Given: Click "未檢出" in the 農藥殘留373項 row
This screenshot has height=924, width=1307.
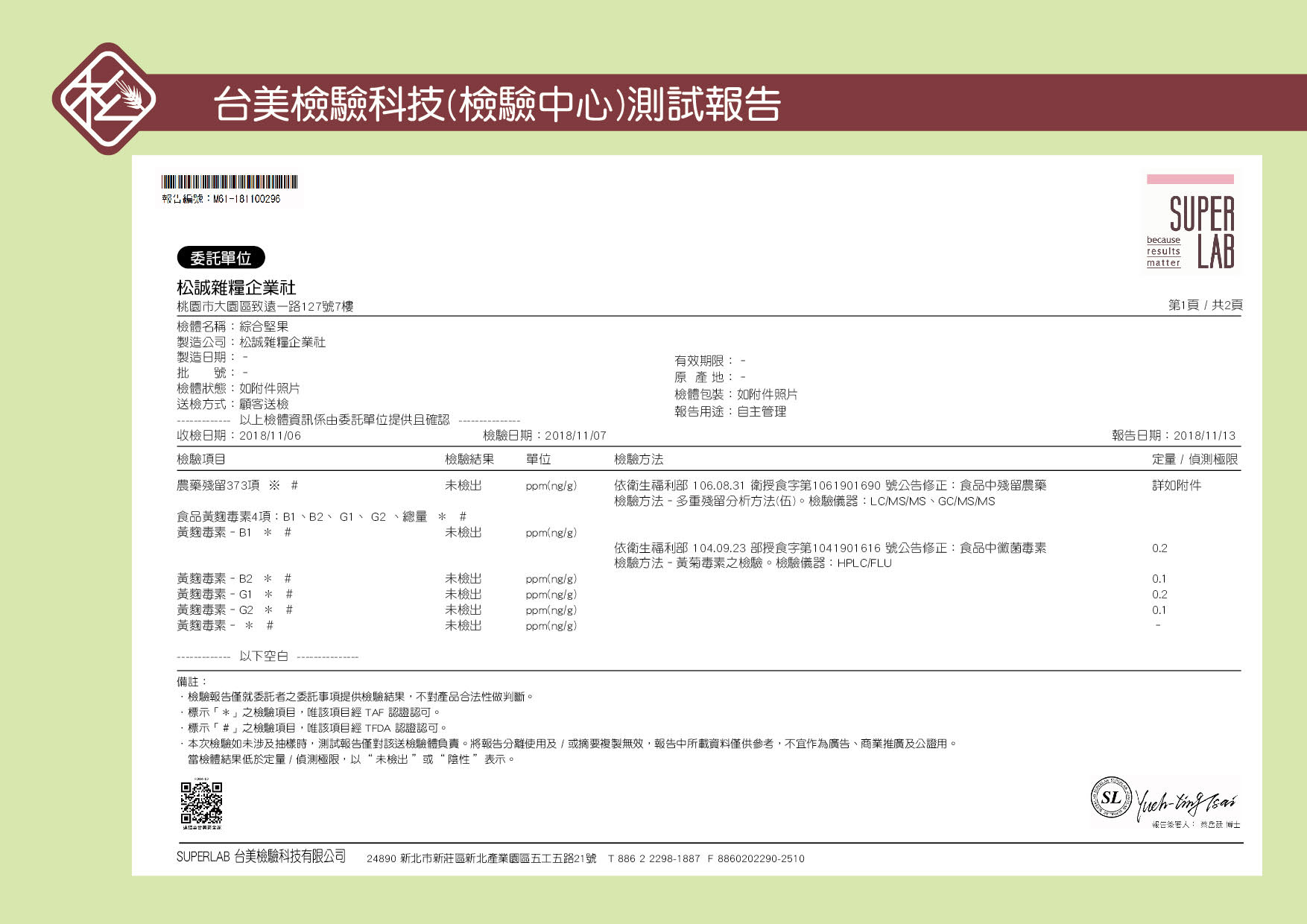Looking at the screenshot, I should coord(463,485).
